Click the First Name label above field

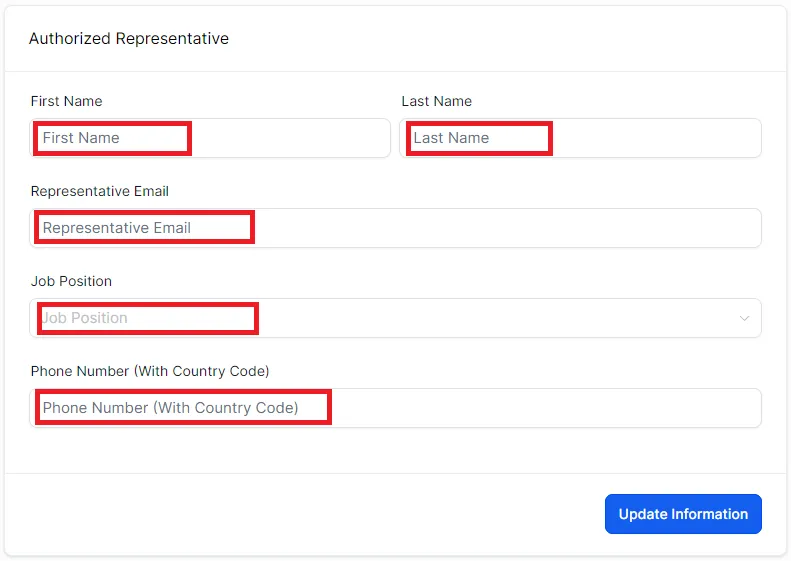pos(67,101)
